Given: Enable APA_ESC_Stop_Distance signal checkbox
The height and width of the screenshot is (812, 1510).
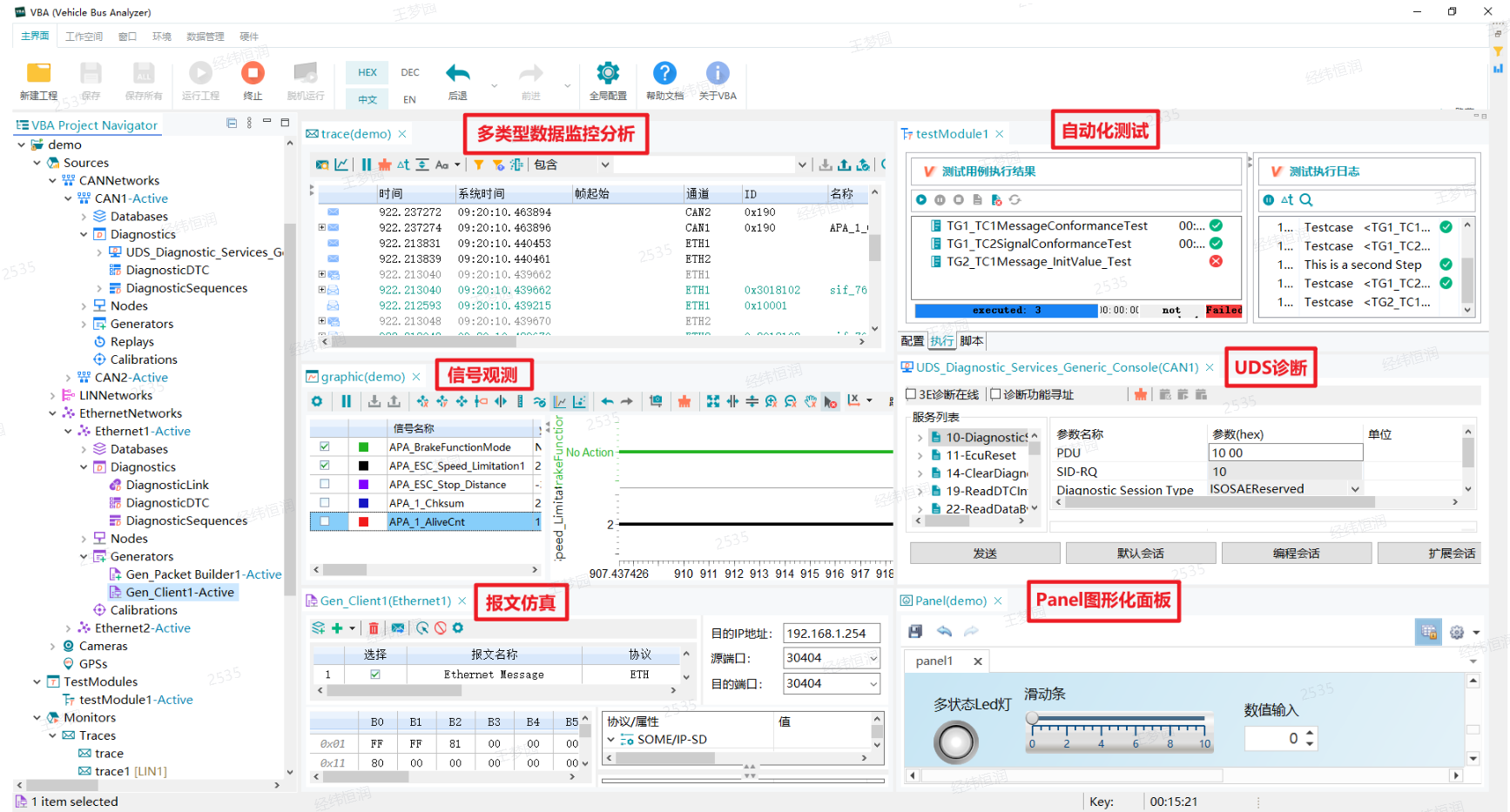Looking at the screenshot, I should 325,484.
